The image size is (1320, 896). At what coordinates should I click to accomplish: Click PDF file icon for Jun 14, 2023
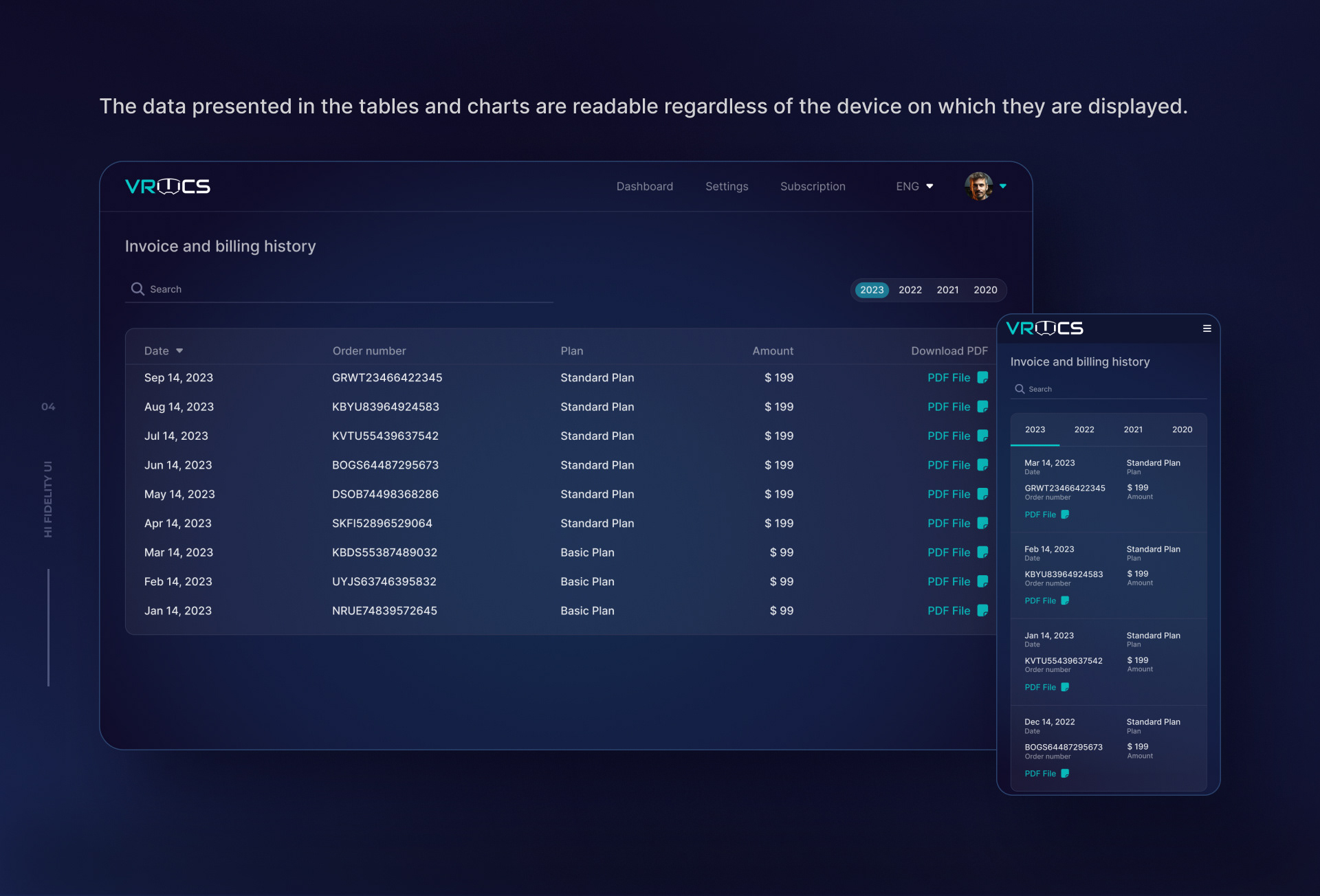982,464
